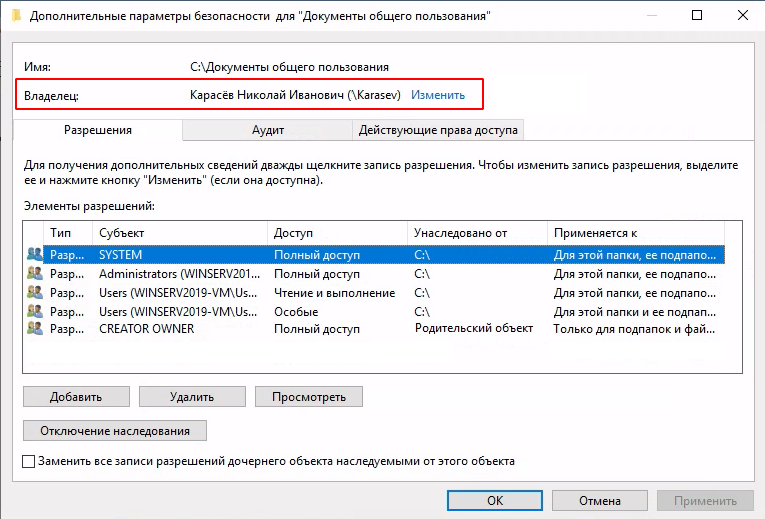
Task: Click the Users 'Чтение и выполнение' entry icon
Action: [35, 293]
